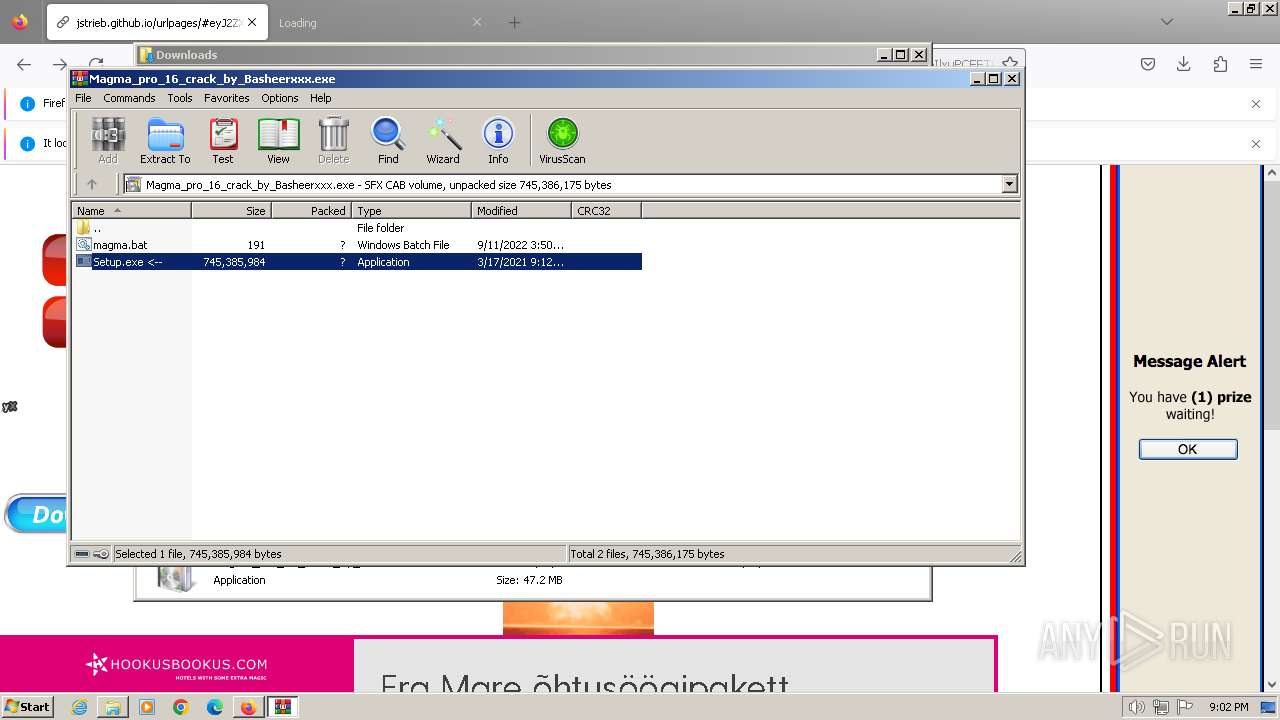
Task: Run the Test archive tool
Action: click(x=223, y=140)
